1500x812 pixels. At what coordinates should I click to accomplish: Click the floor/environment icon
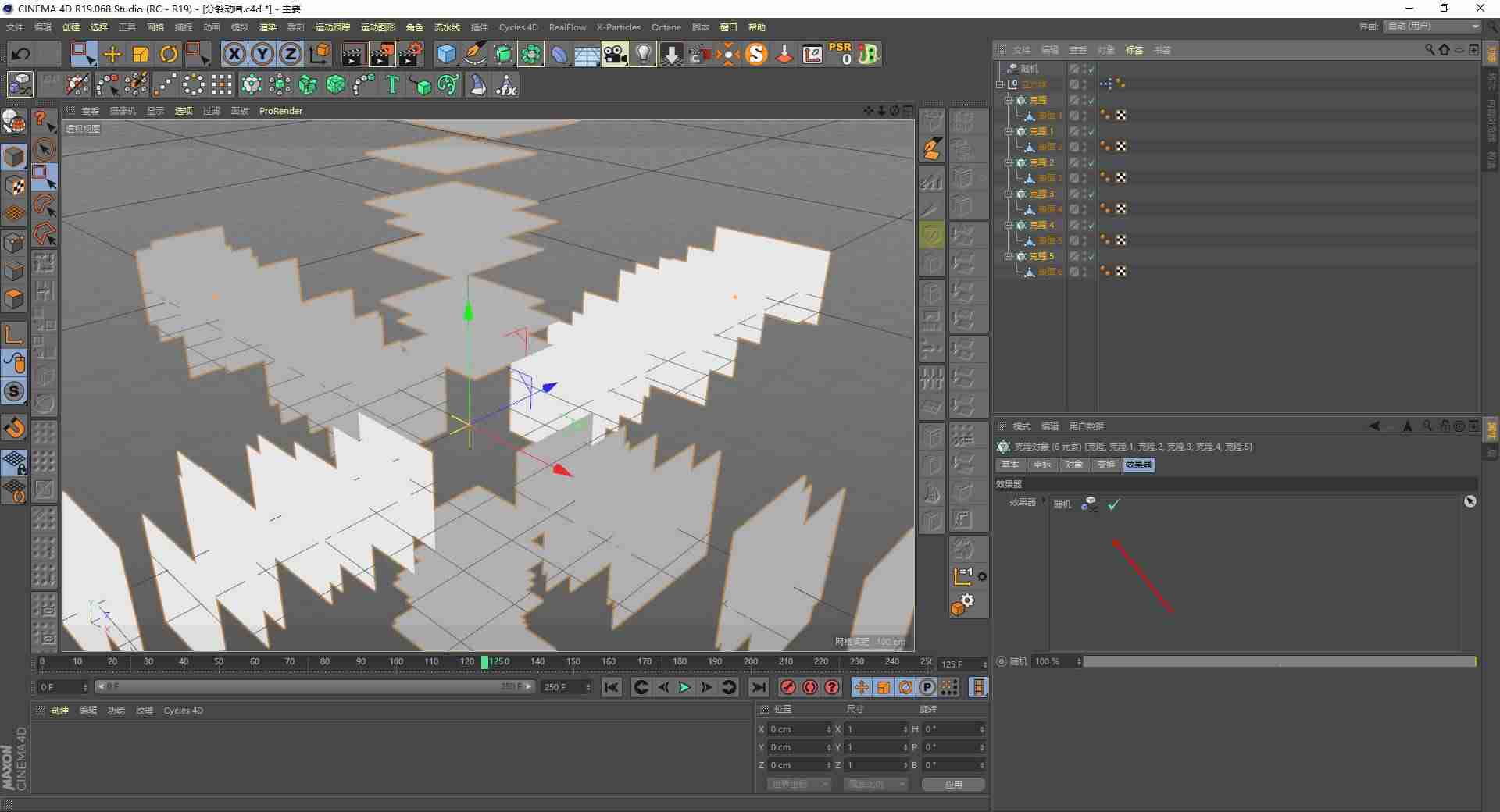point(587,54)
